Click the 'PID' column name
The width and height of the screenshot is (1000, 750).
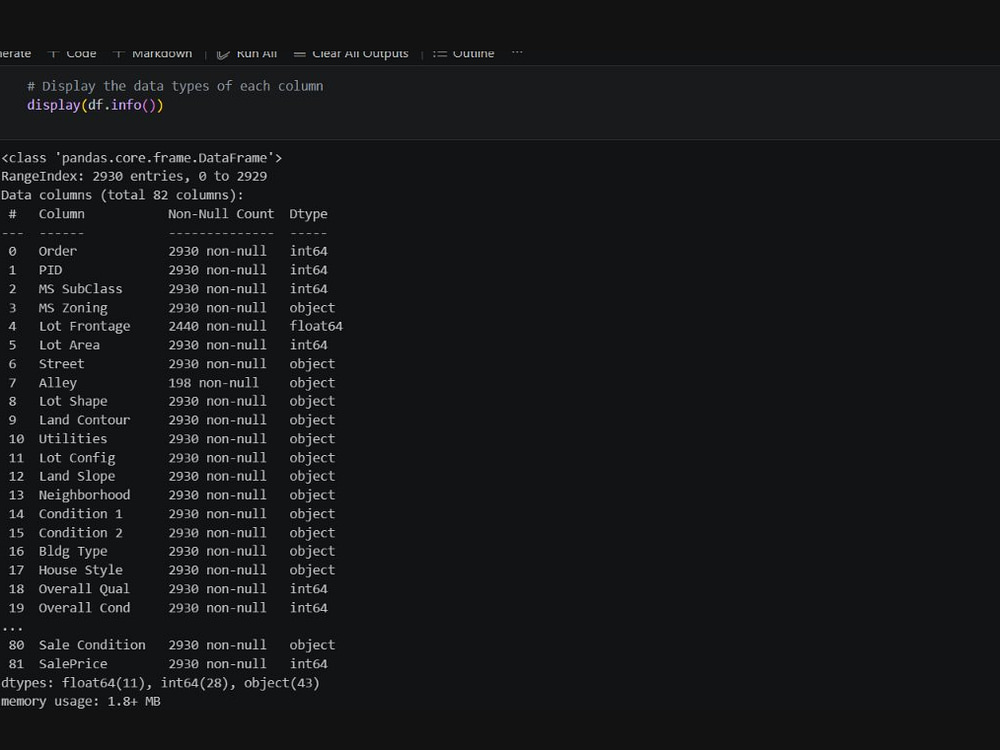[50, 270]
